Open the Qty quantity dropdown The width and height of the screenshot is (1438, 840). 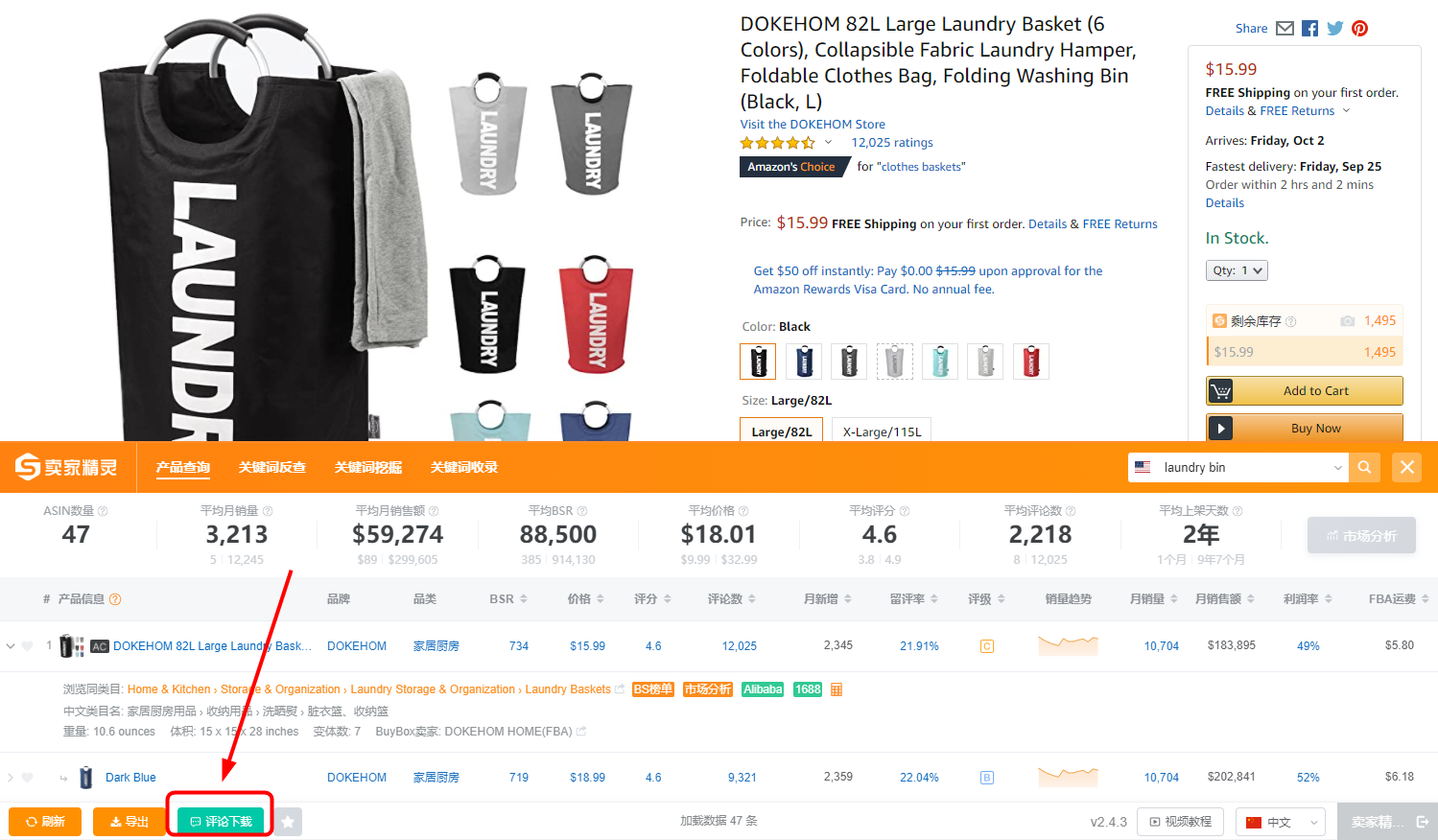[1237, 270]
